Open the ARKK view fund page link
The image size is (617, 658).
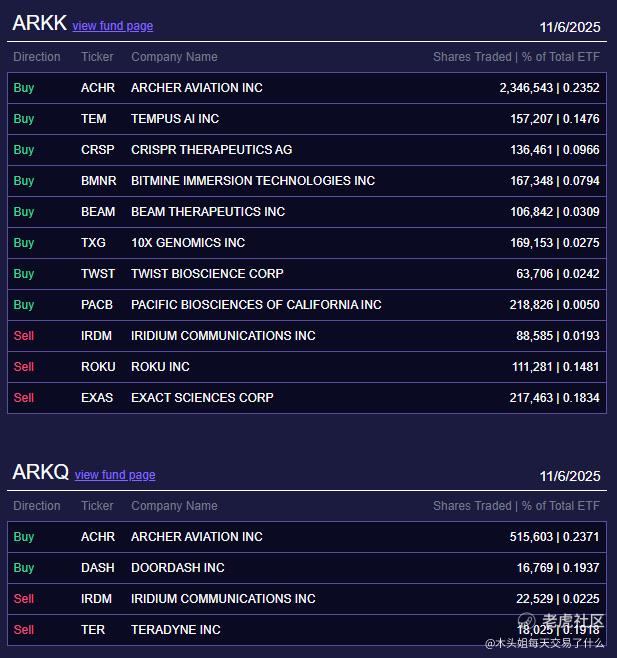[112, 26]
